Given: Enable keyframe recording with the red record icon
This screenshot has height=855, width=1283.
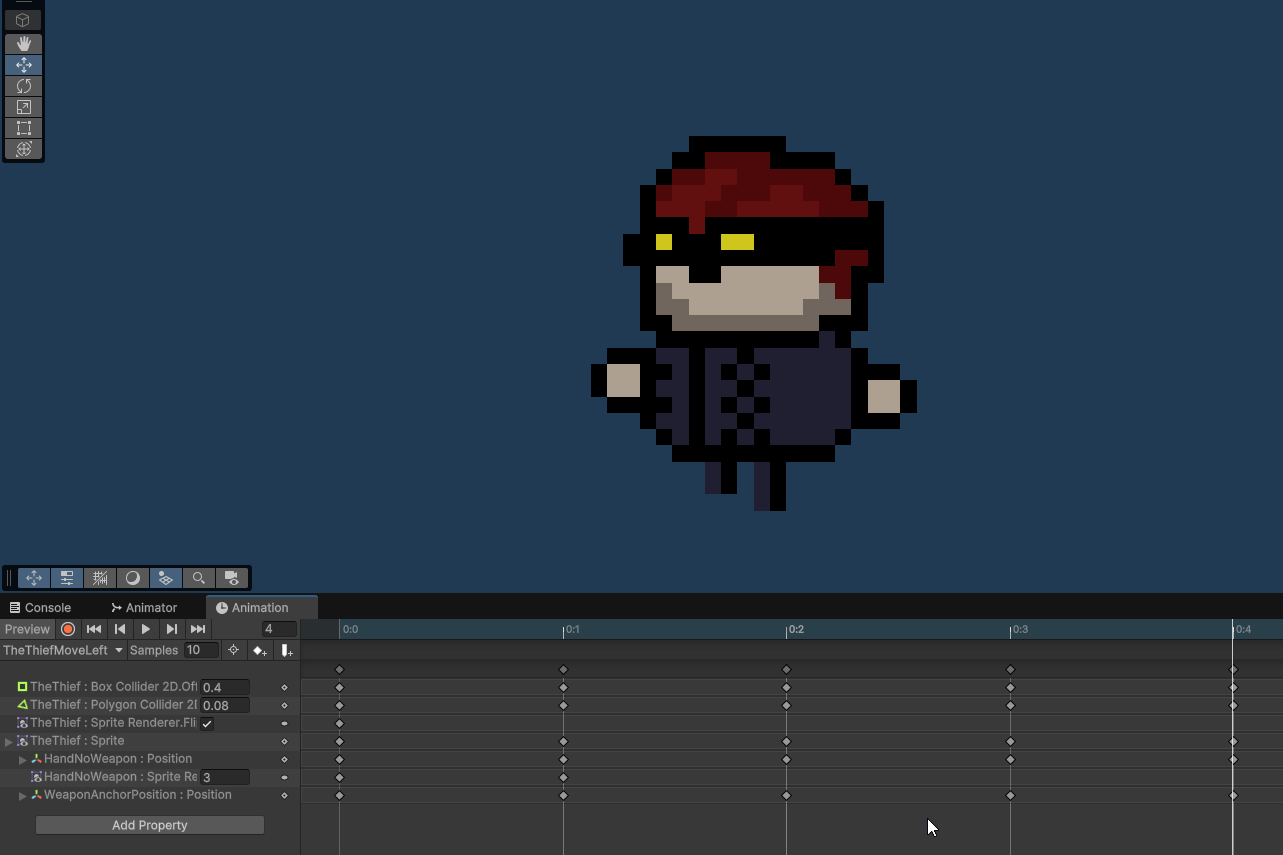Looking at the screenshot, I should coord(67,629).
